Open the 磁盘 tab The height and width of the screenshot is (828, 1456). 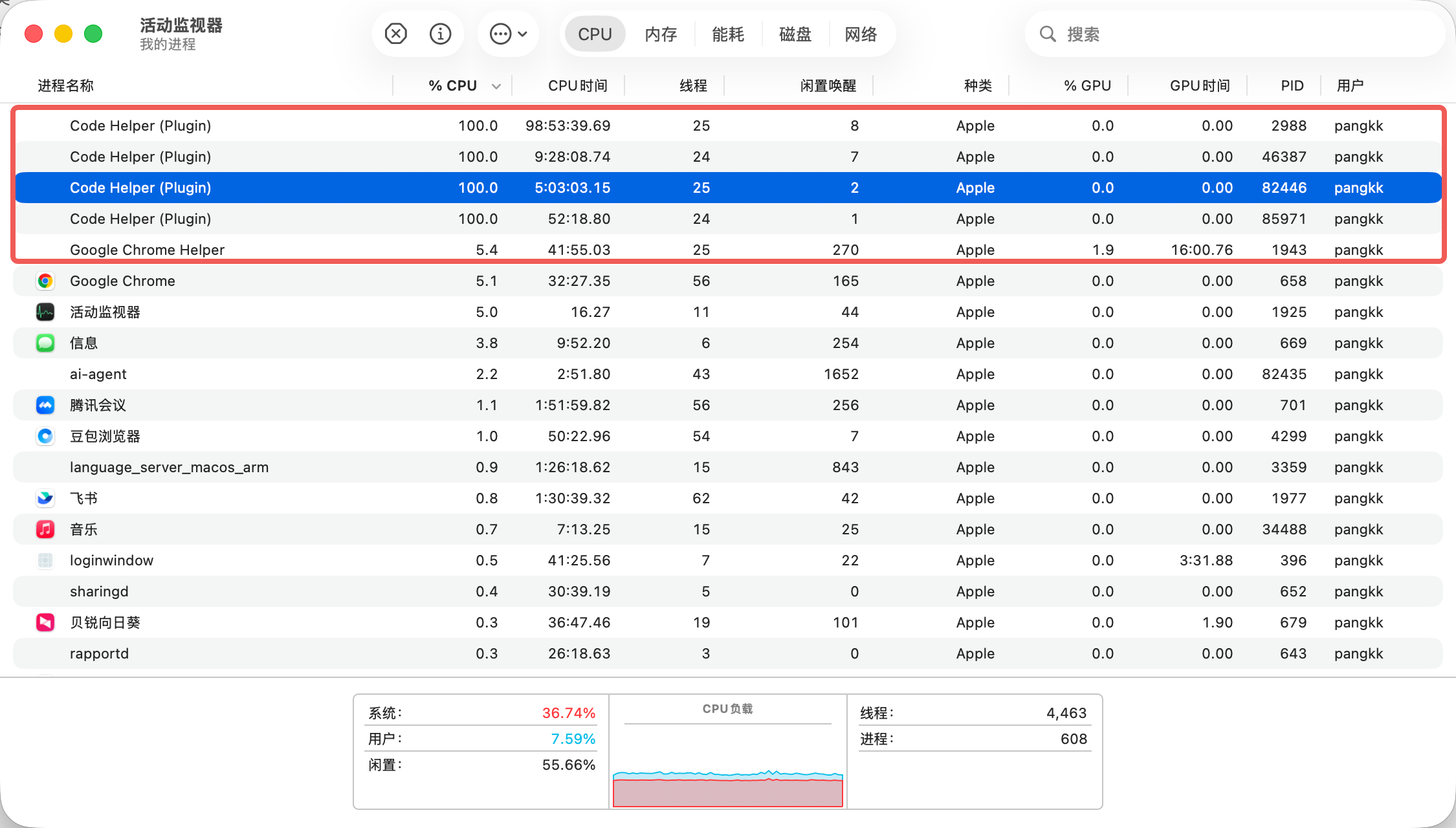point(795,34)
